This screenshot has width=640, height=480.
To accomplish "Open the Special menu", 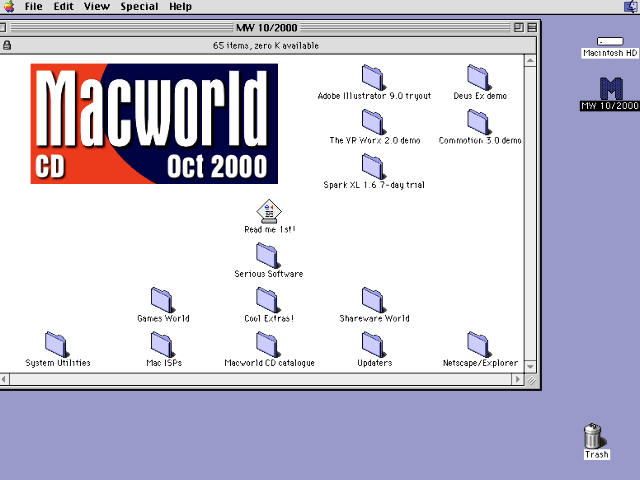I will click(139, 7).
